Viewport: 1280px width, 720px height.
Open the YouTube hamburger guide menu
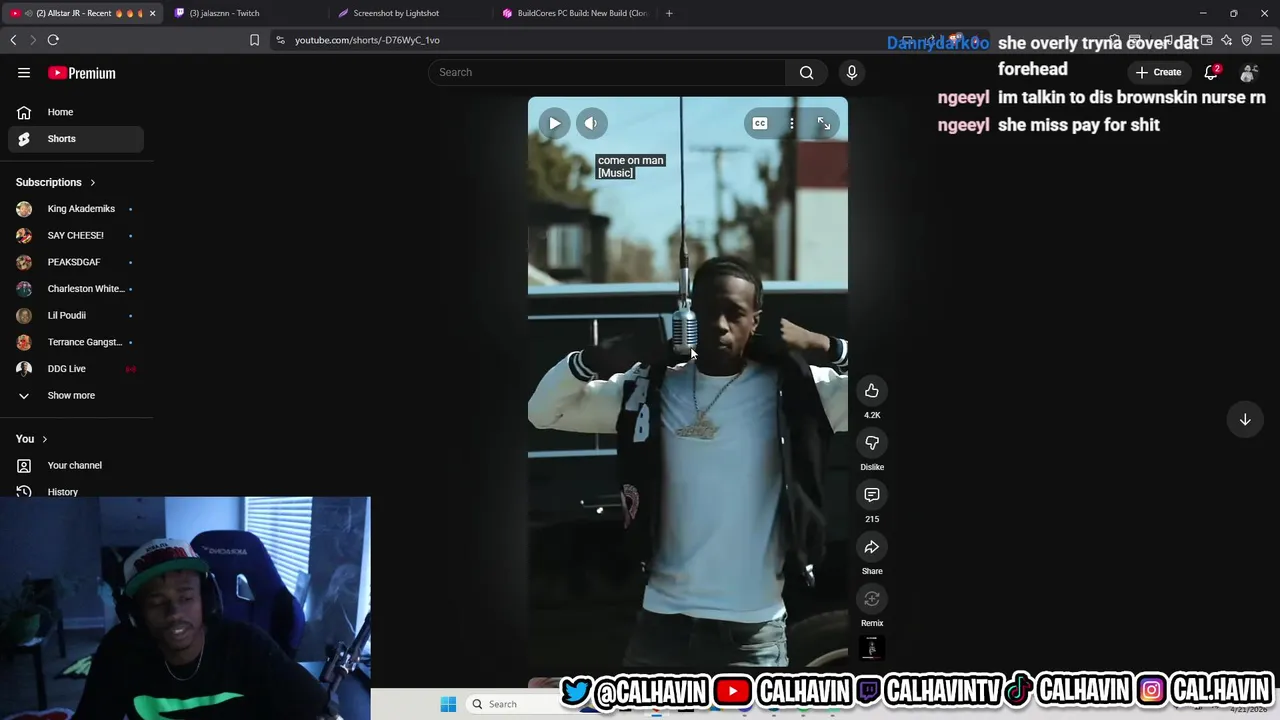(24, 73)
